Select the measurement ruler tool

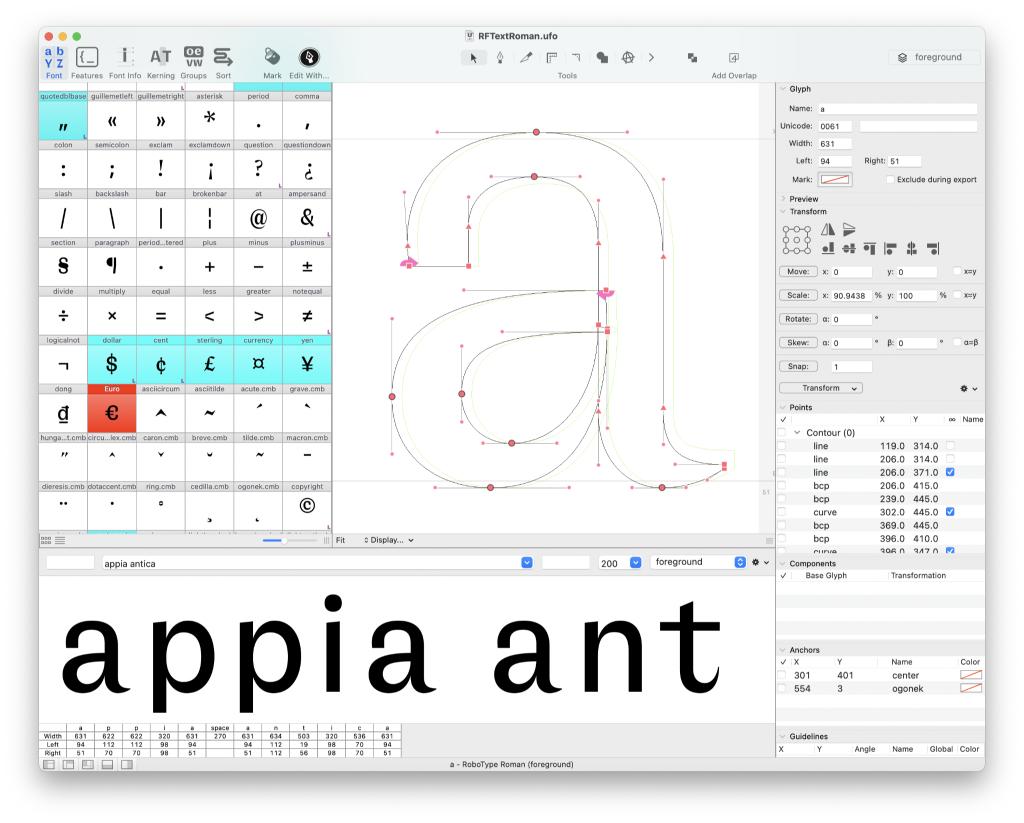[552, 57]
